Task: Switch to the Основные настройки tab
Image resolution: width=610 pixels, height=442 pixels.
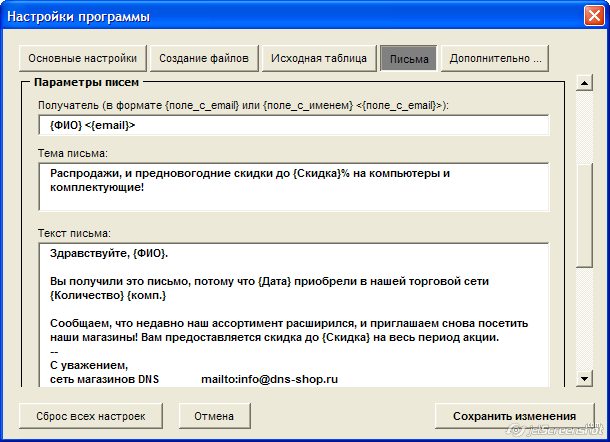Action: (82, 58)
